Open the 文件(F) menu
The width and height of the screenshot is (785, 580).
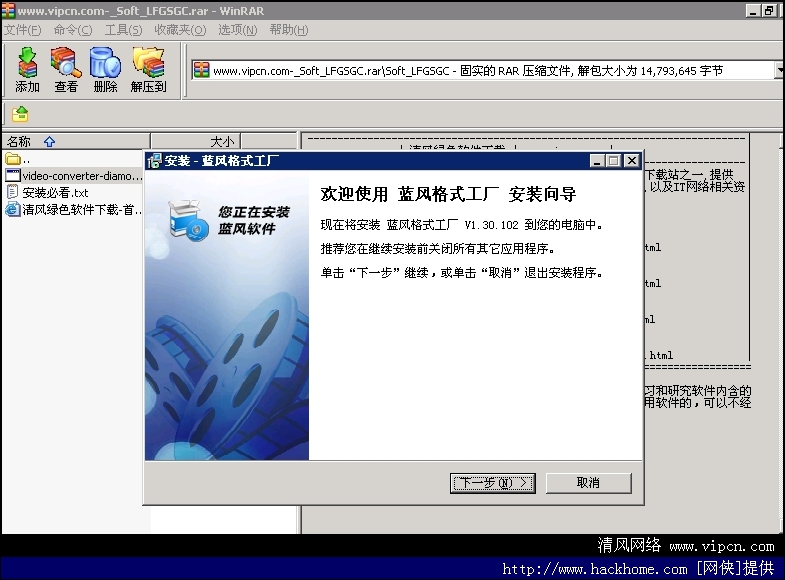[22, 30]
